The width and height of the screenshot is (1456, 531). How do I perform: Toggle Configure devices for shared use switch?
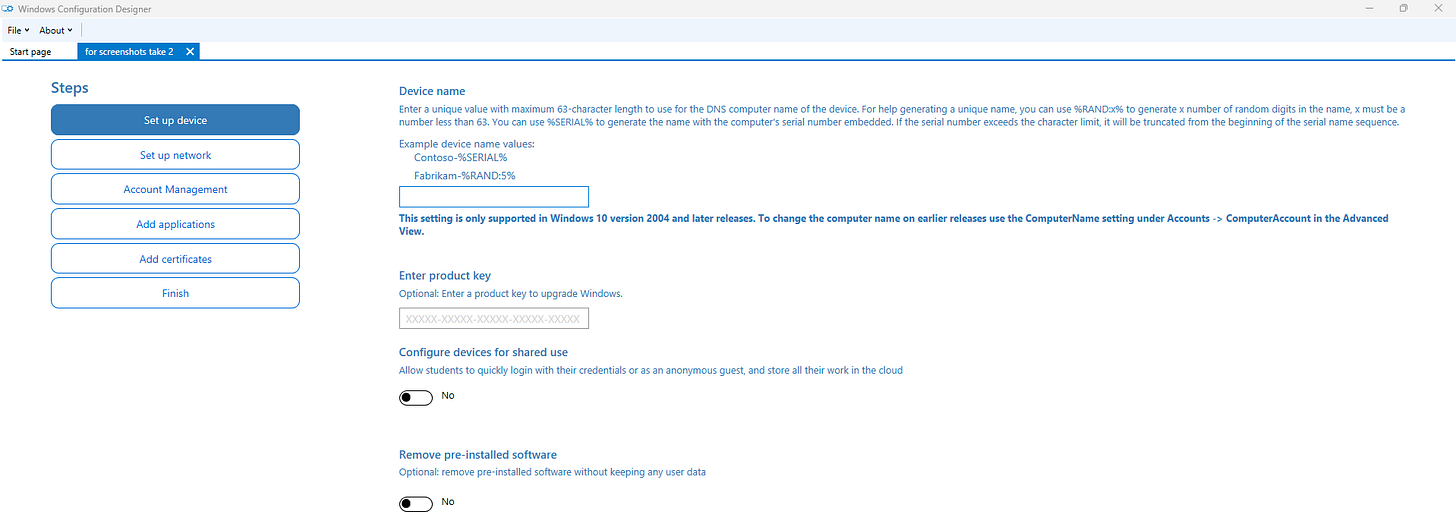tap(416, 397)
